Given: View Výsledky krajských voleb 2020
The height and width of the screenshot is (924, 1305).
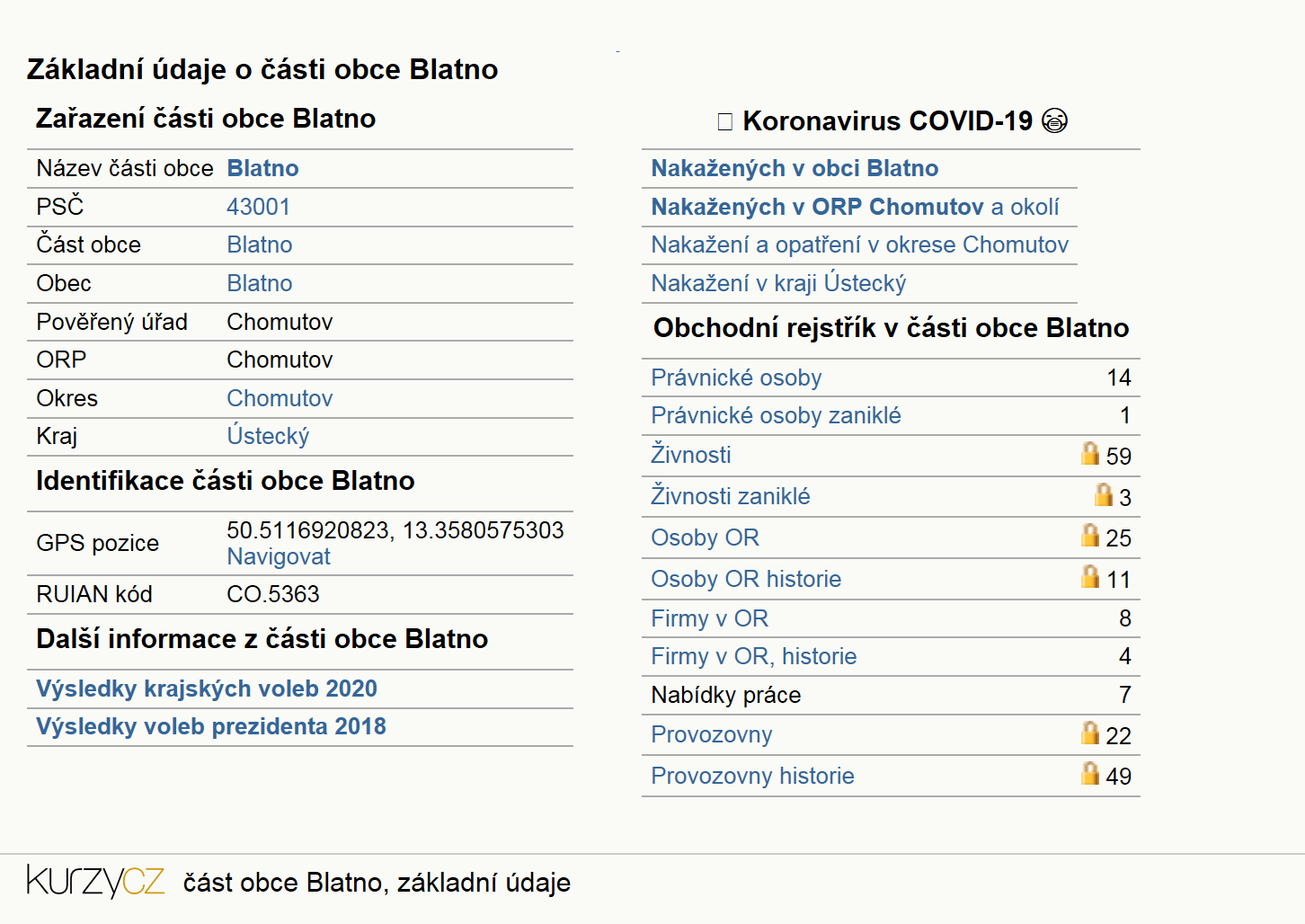Looking at the screenshot, I should click(x=207, y=689).
